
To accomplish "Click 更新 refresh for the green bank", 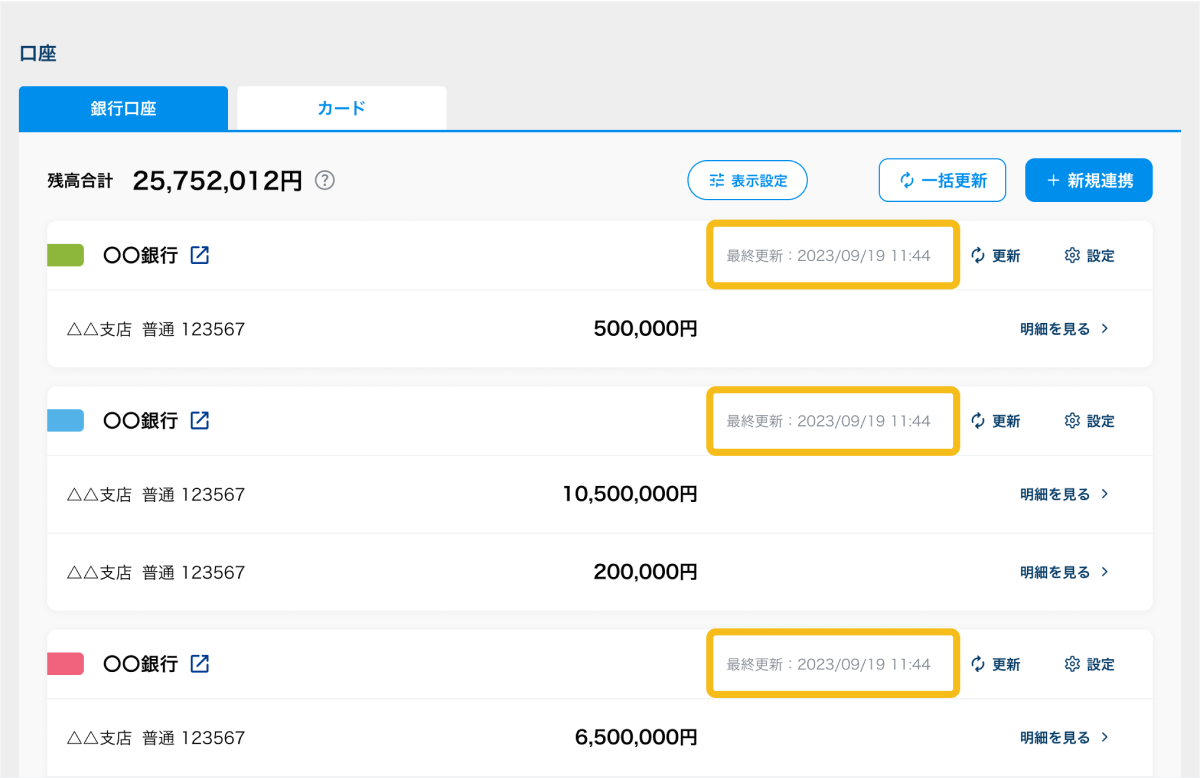I will tap(995, 256).
